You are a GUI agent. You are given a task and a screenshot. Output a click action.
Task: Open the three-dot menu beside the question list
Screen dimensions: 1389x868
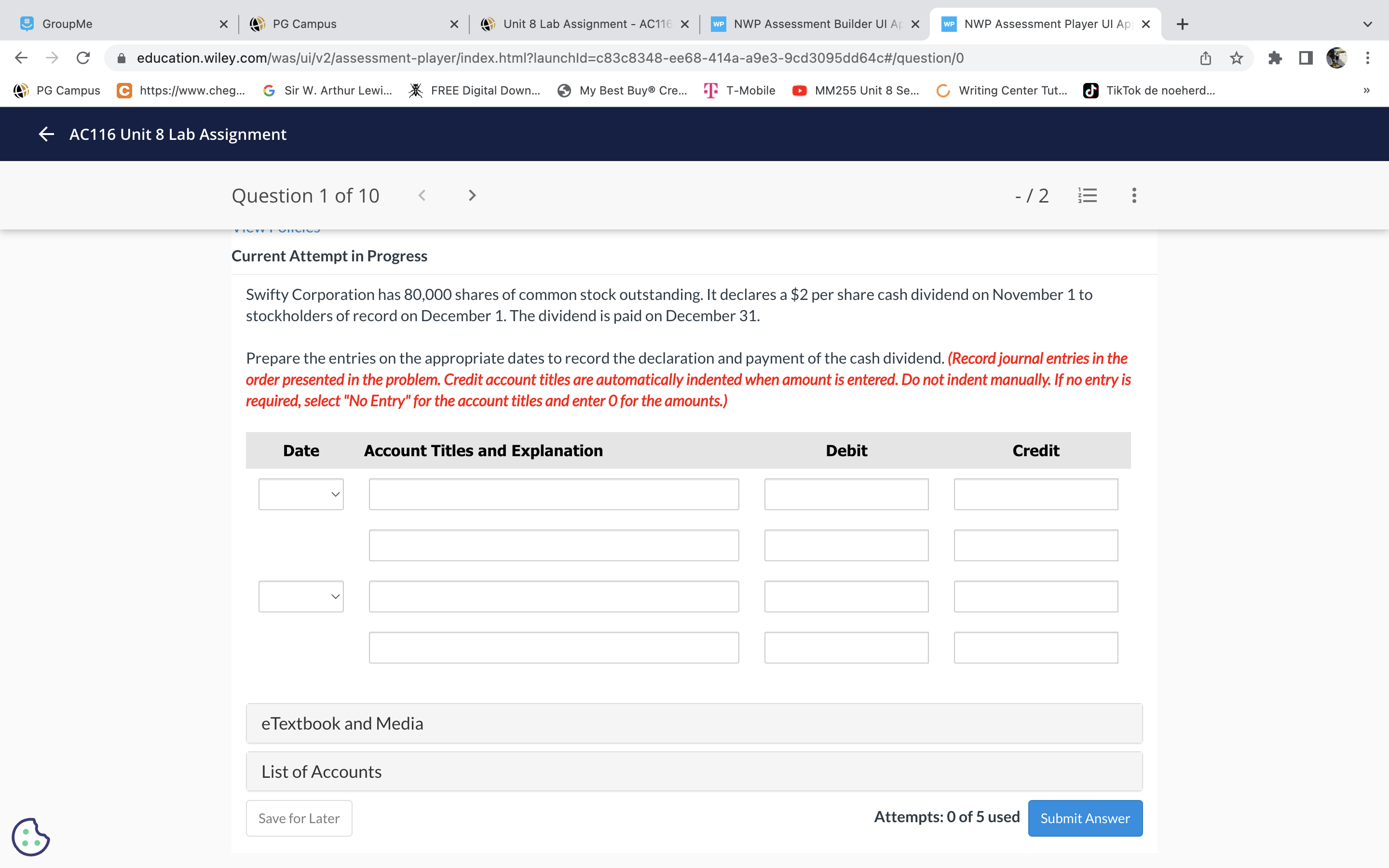1133,195
